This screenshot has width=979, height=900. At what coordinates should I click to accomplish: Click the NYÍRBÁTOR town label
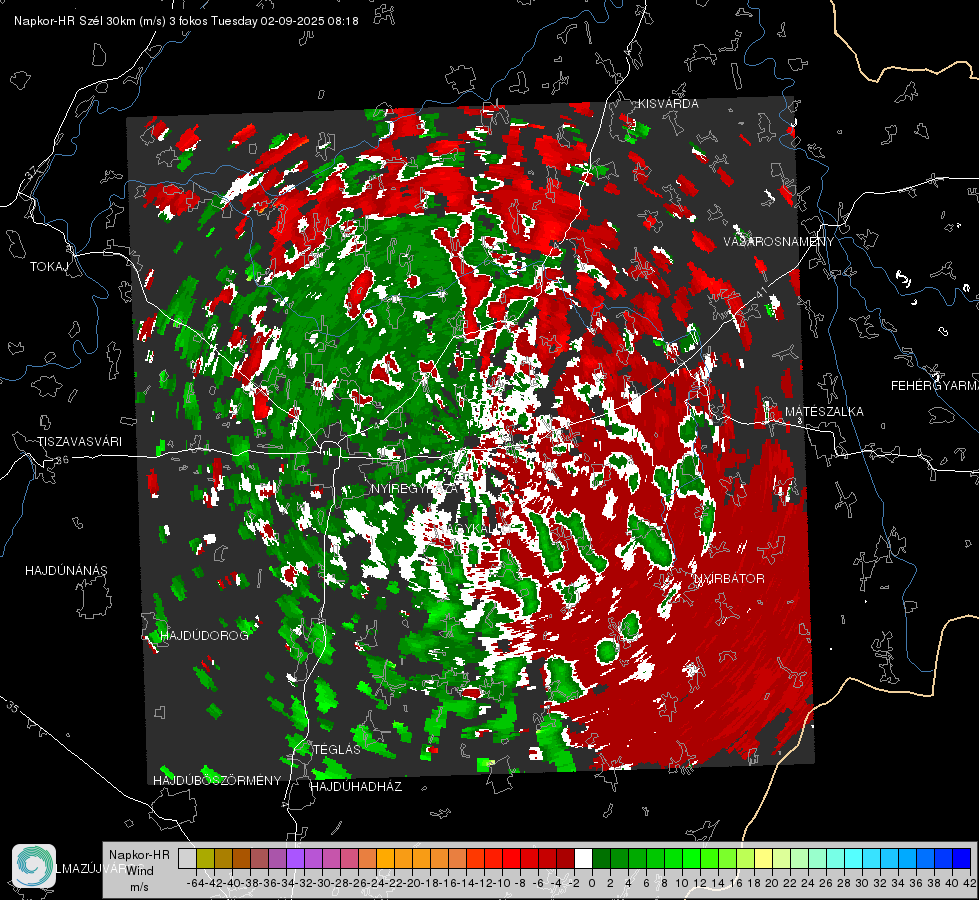tap(729, 579)
